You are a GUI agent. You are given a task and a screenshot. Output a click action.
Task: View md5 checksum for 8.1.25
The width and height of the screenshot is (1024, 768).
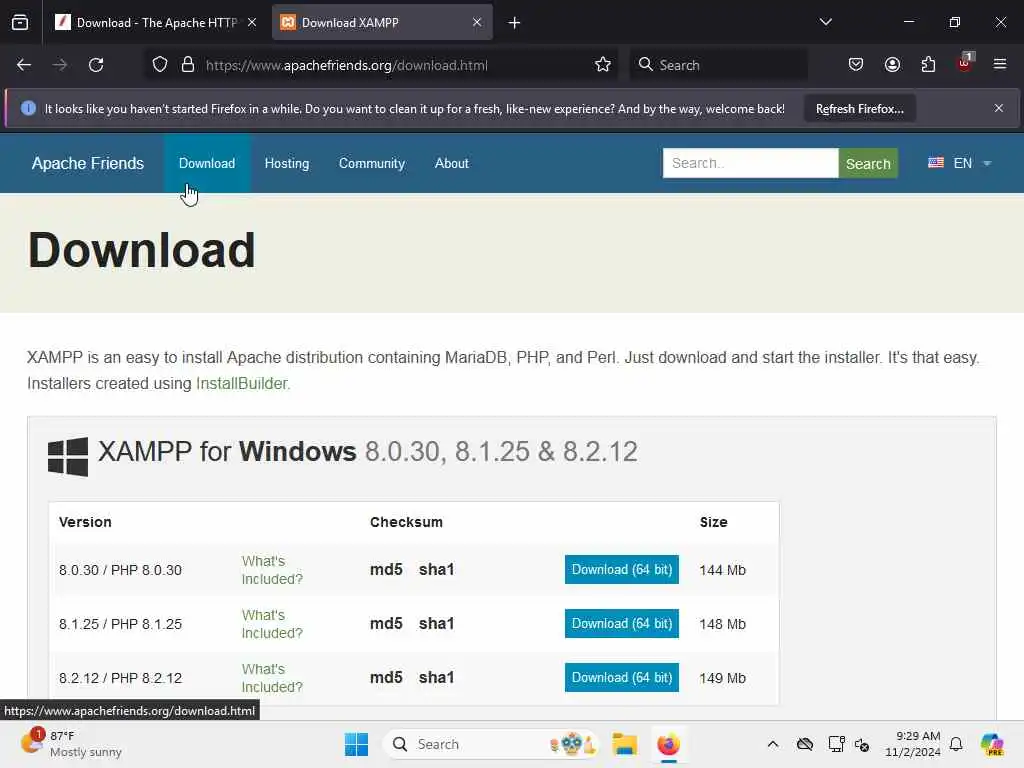[386, 624]
